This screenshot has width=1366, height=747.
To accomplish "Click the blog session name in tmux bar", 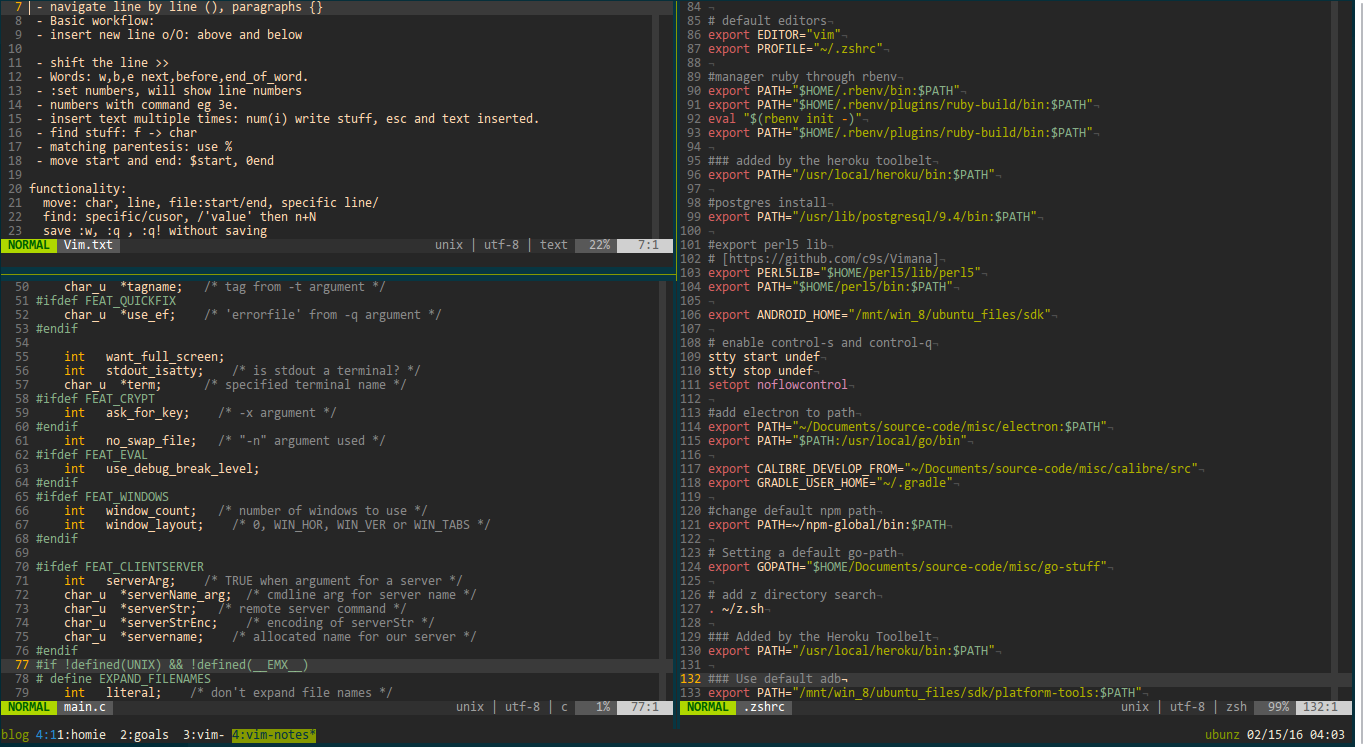I will [x=15, y=734].
